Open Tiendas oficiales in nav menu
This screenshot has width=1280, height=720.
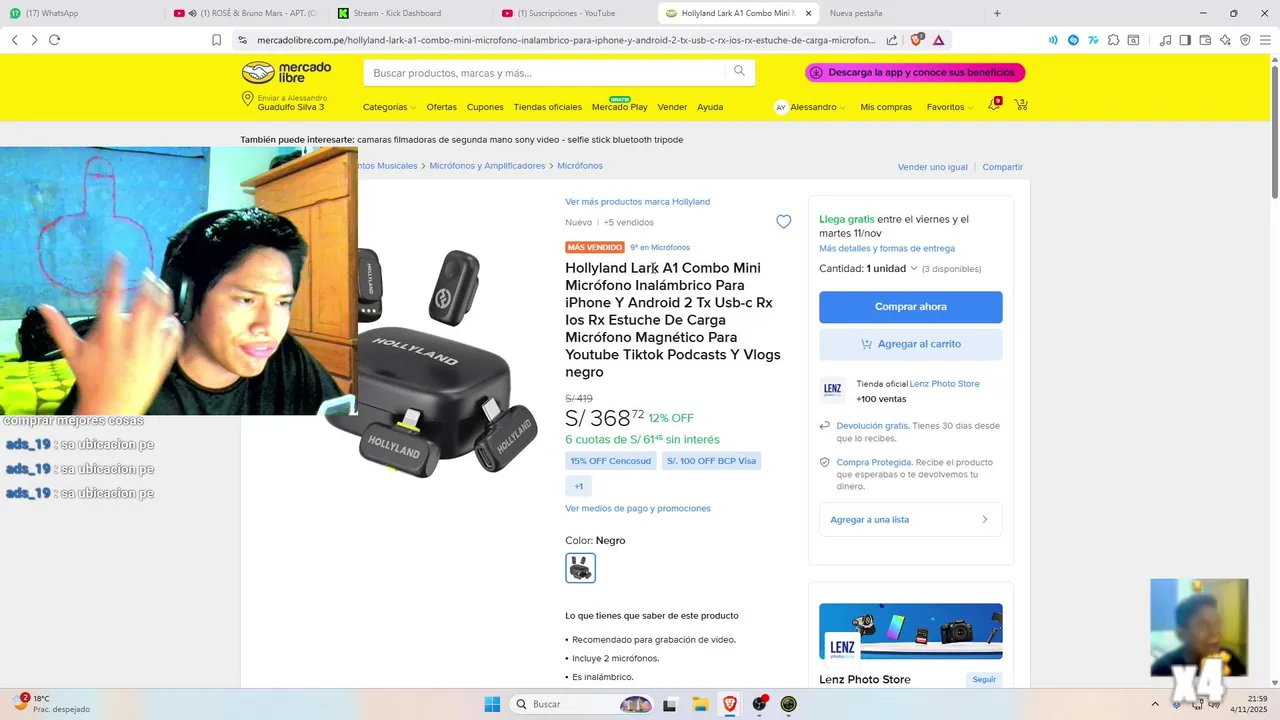[x=547, y=107]
